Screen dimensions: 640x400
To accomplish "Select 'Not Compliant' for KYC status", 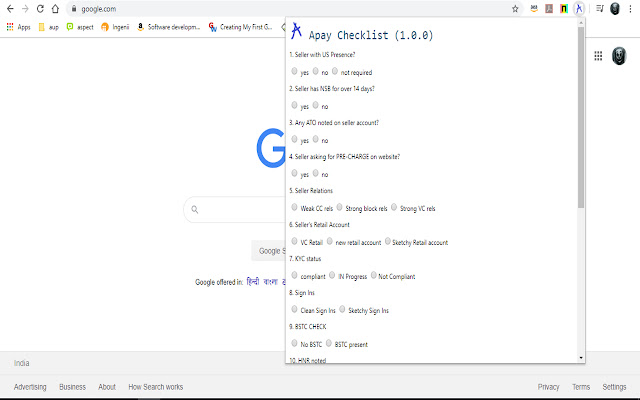I will pos(373,275).
